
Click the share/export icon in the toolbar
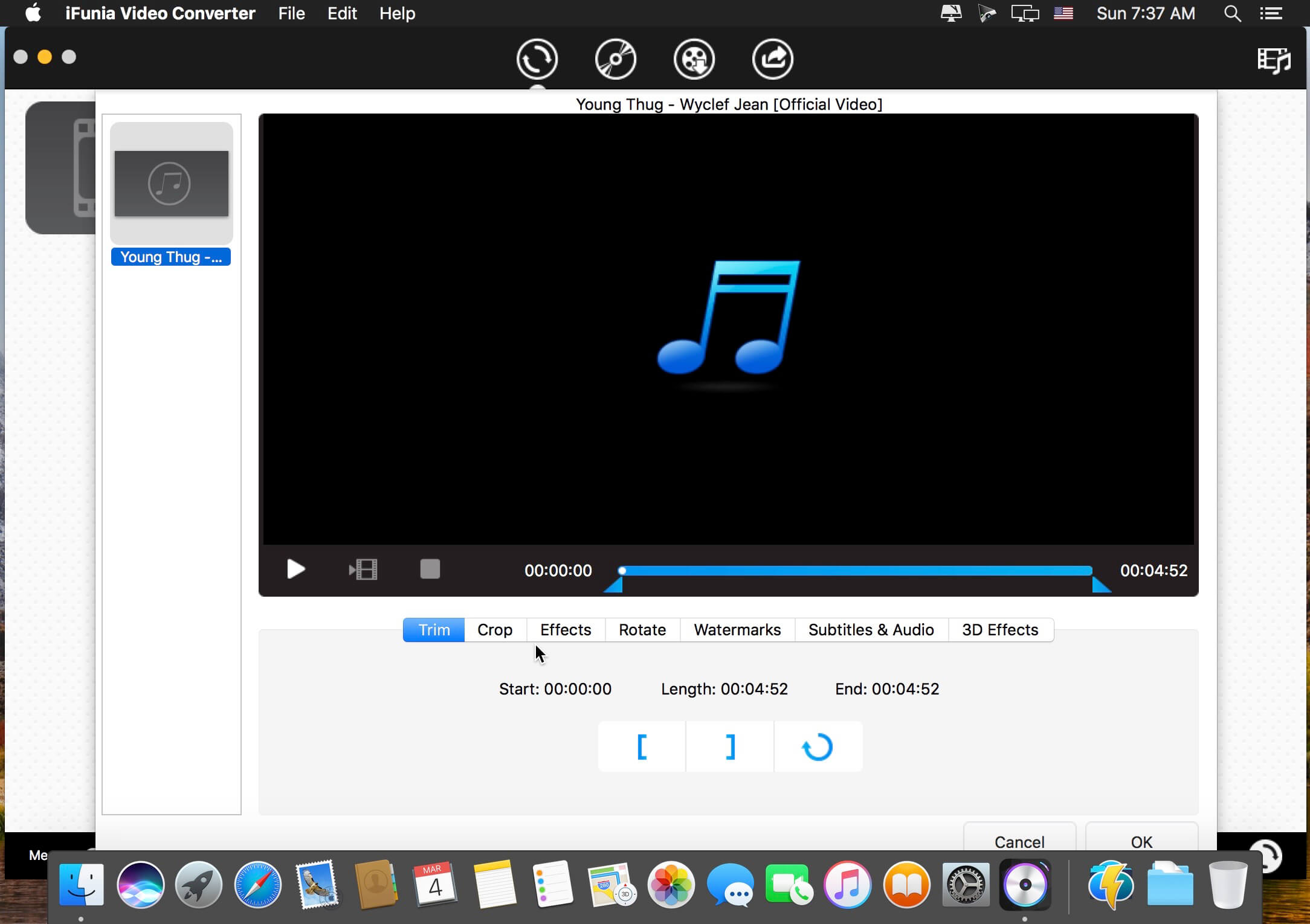click(x=772, y=59)
